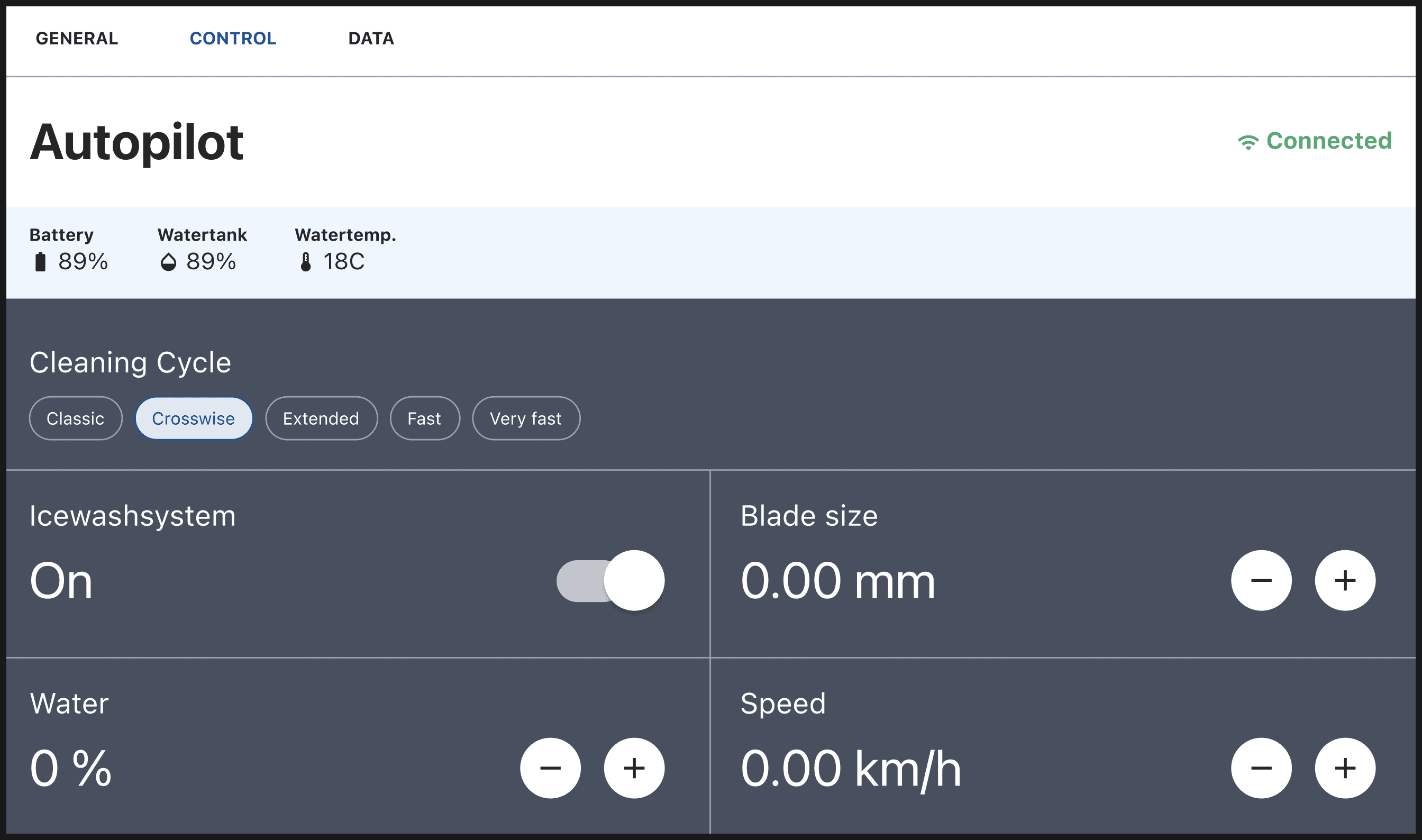Increase speed with plus button
The width and height of the screenshot is (1422, 840).
[x=1344, y=768]
